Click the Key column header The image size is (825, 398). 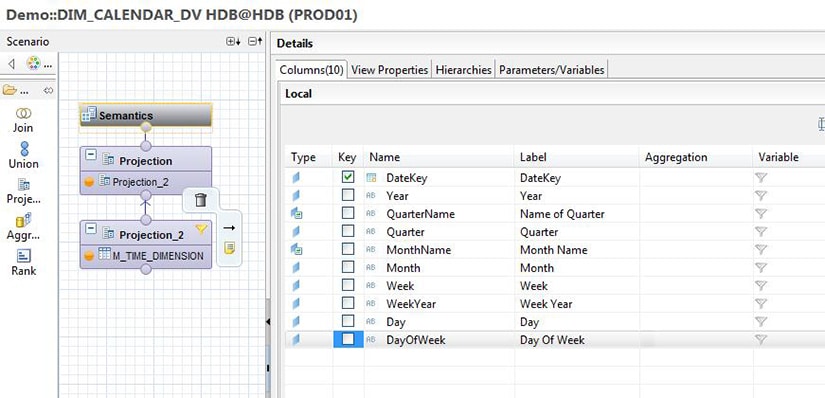click(x=348, y=157)
